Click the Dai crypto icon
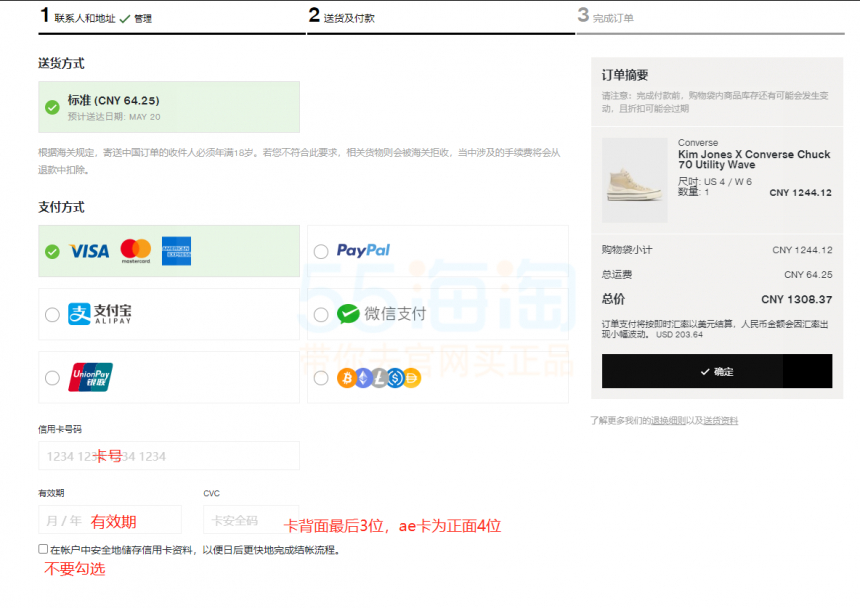Viewport: 860px width, 608px height. [412, 378]
